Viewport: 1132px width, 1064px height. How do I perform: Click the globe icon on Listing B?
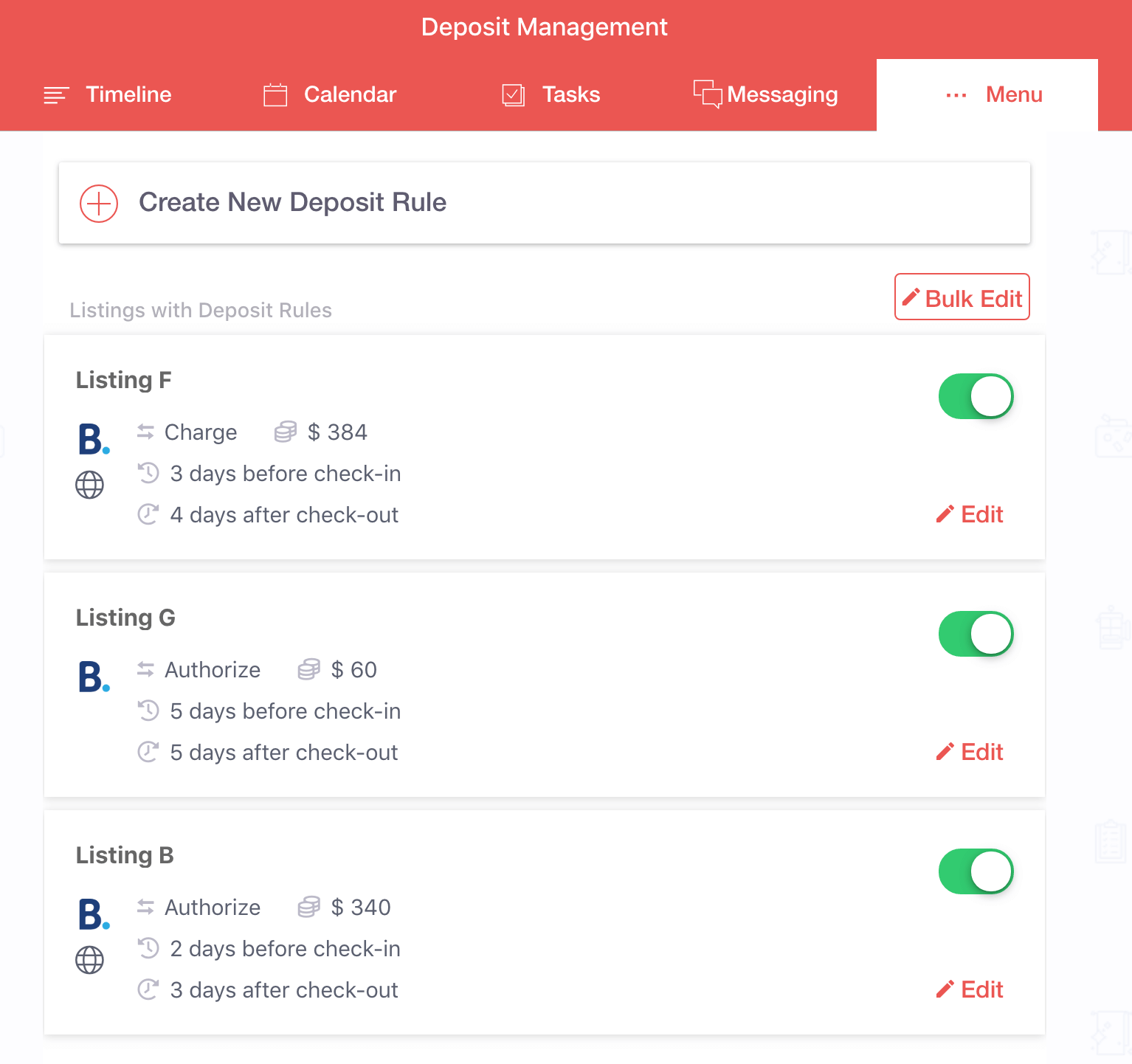(90, 960)
